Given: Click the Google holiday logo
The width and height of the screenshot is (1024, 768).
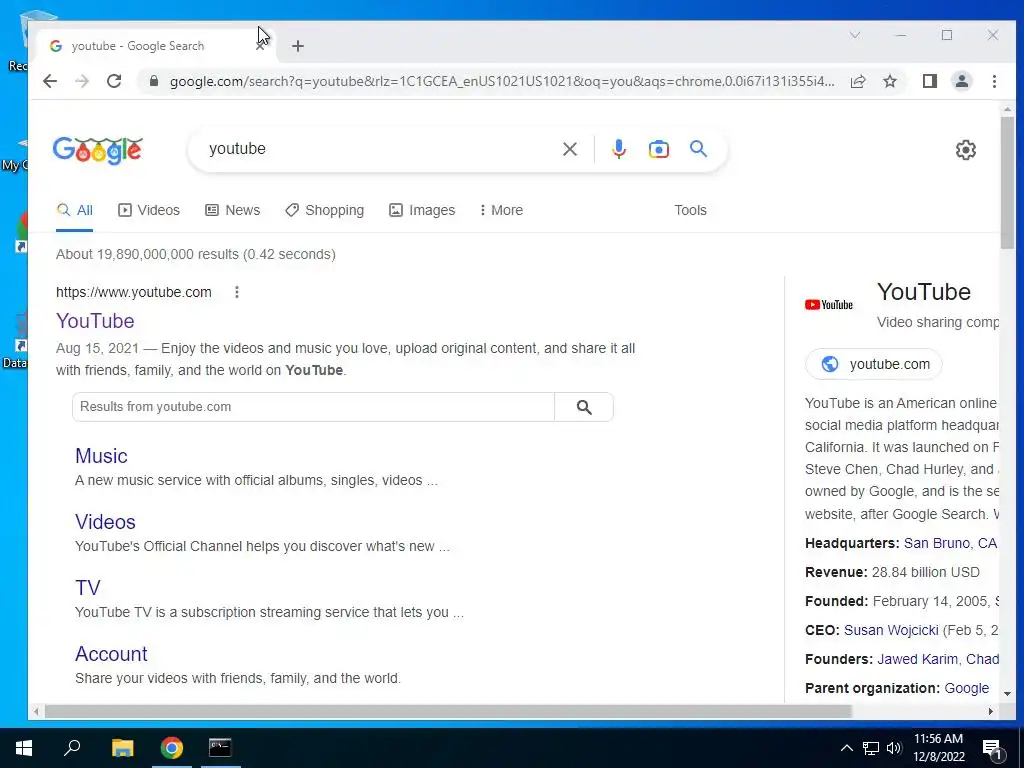Looking at the screenshot, I should click(97, 150).
